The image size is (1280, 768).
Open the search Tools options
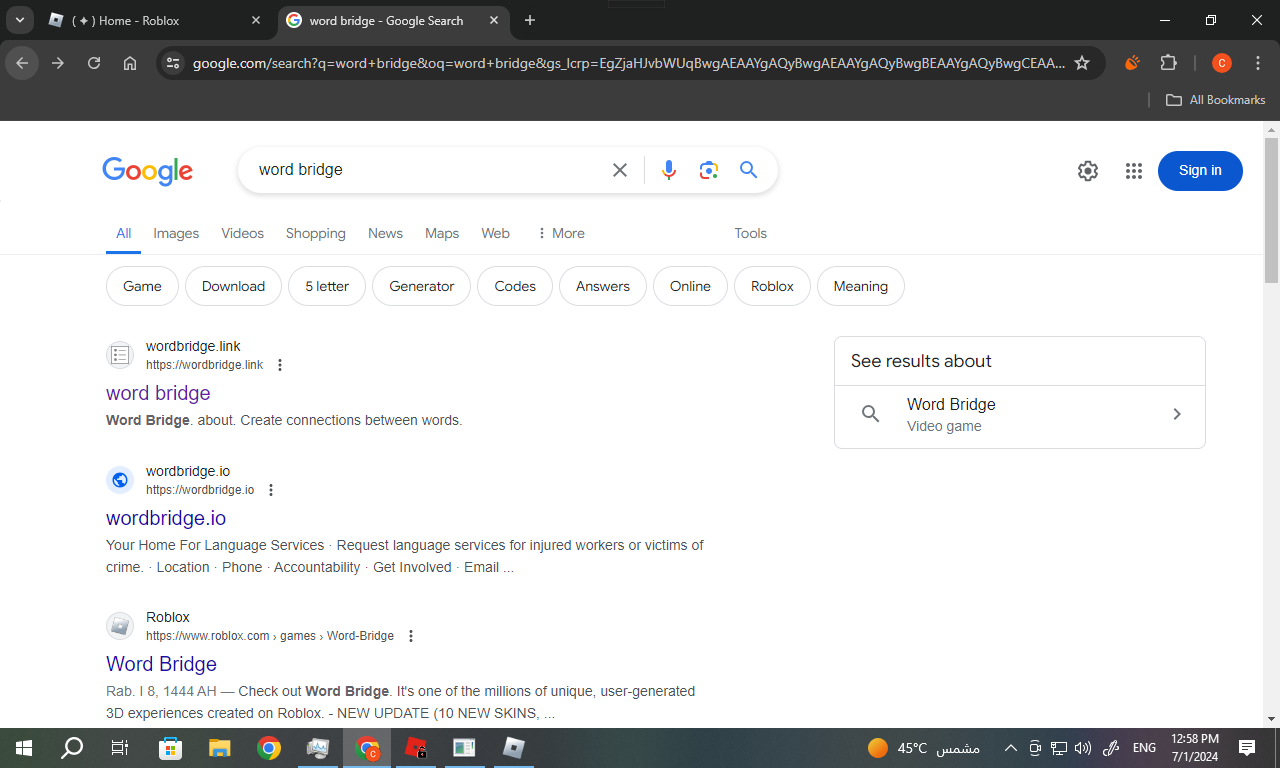click(751, 233)
